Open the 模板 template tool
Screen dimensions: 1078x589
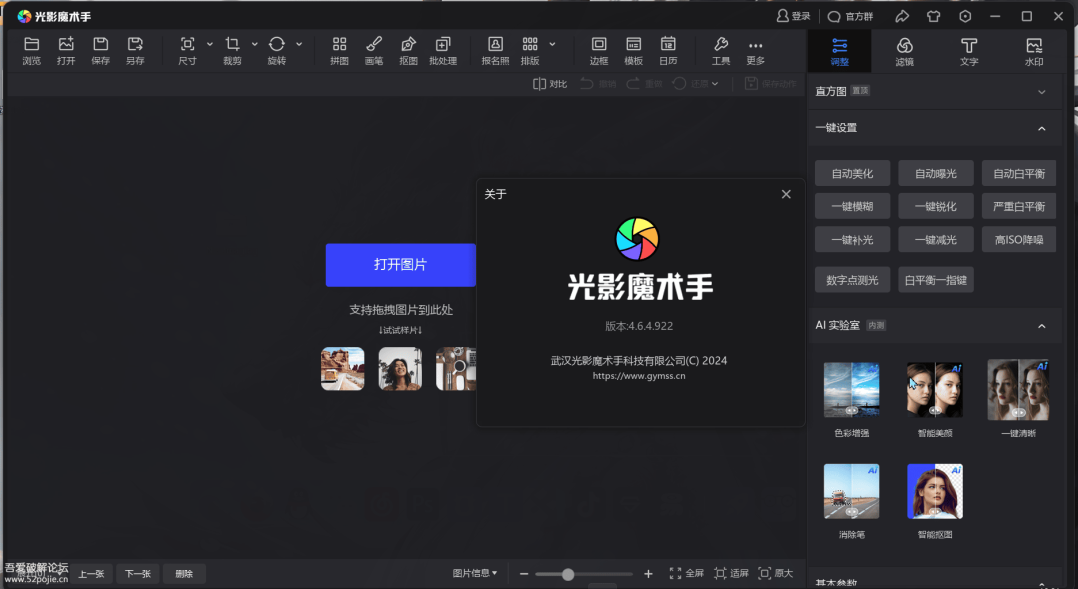pyautogui.click(x=633, y=51)
